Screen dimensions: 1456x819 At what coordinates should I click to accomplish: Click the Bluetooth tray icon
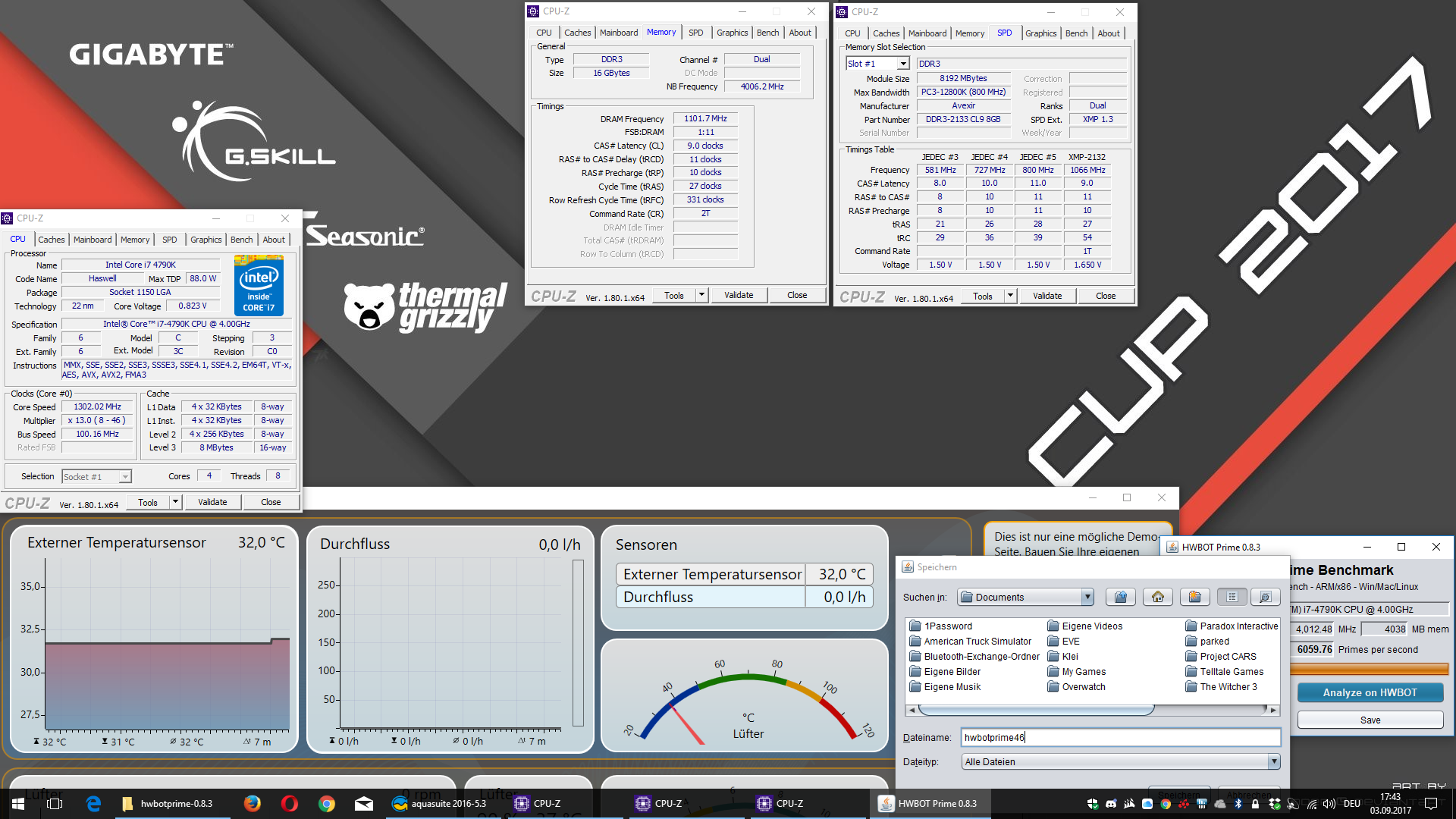point(1238,804)
